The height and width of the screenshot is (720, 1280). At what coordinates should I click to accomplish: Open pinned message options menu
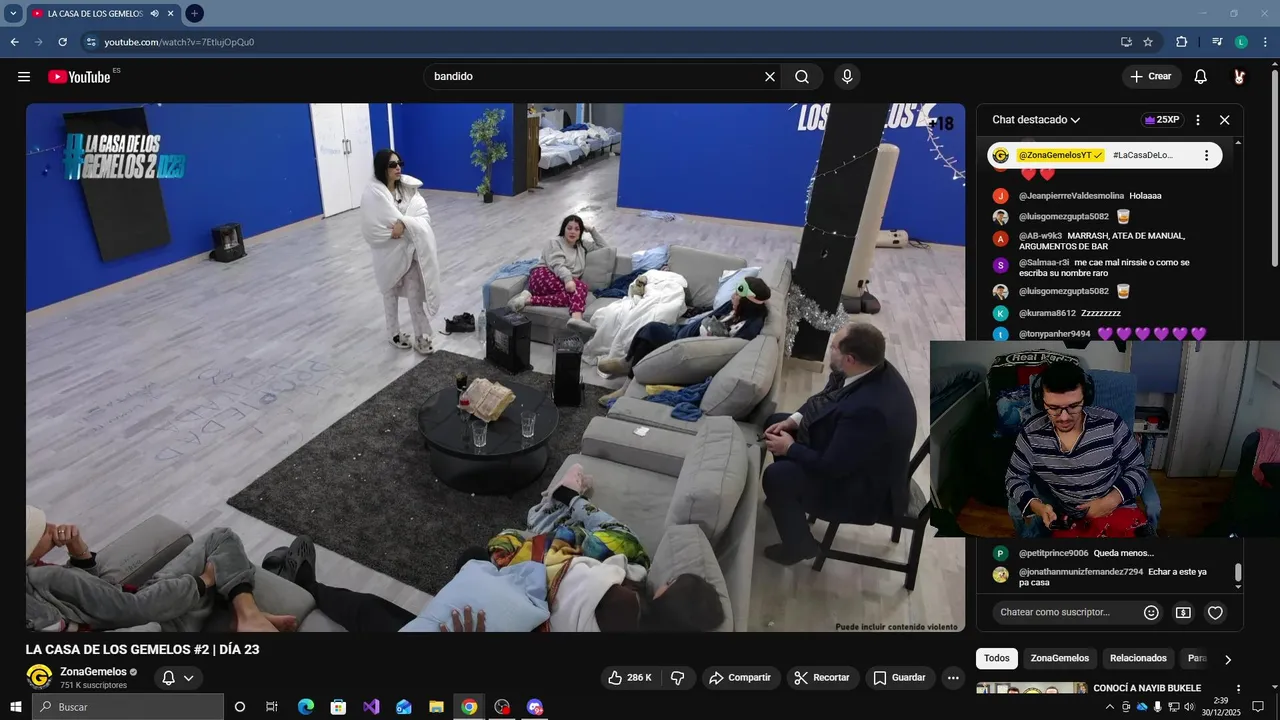pos(1206,155)
